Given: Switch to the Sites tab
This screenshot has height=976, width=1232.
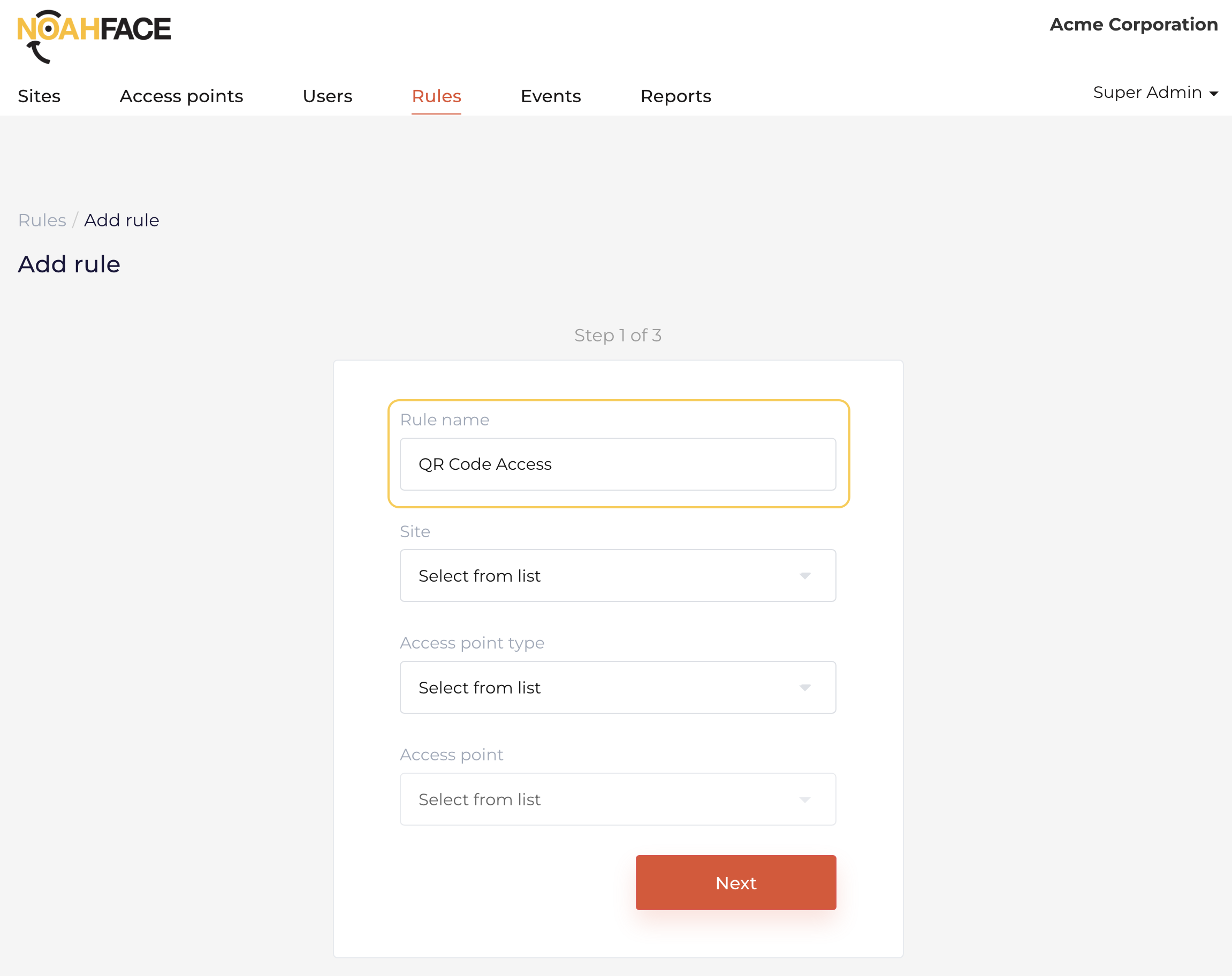Looking at the screenshot, I should [x=39, y=96].
